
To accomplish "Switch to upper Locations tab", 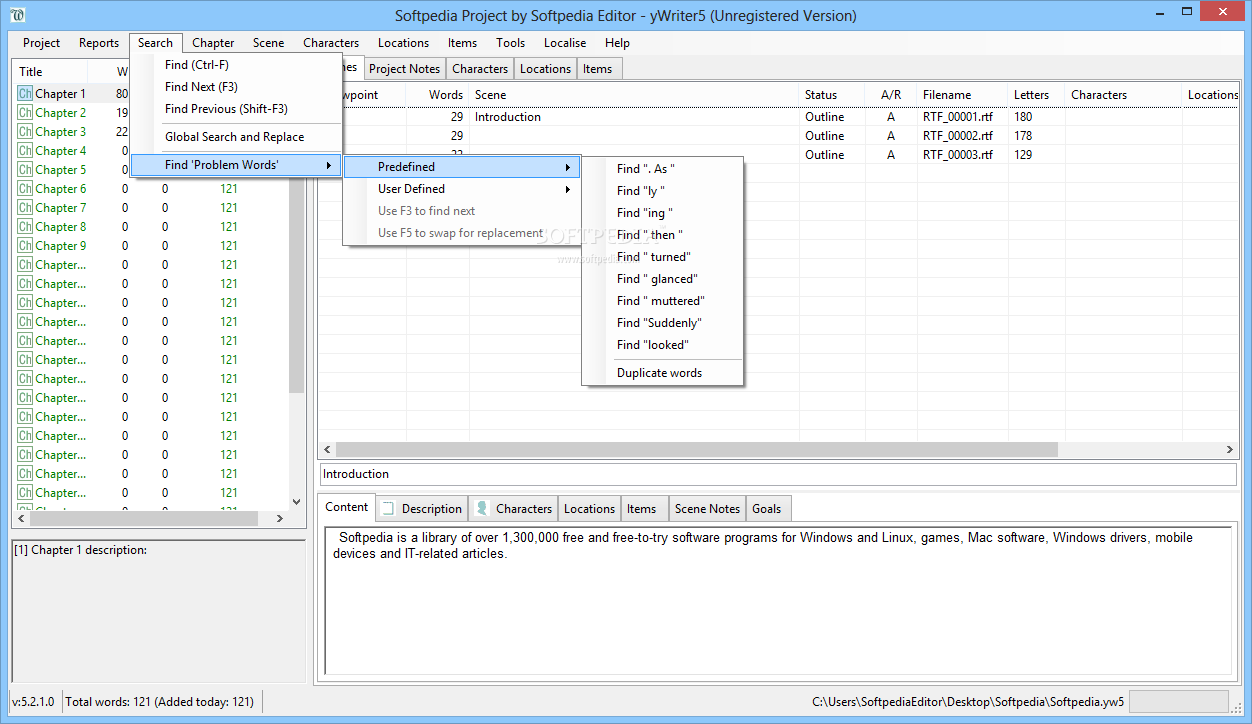I will (x=545, y=69).
